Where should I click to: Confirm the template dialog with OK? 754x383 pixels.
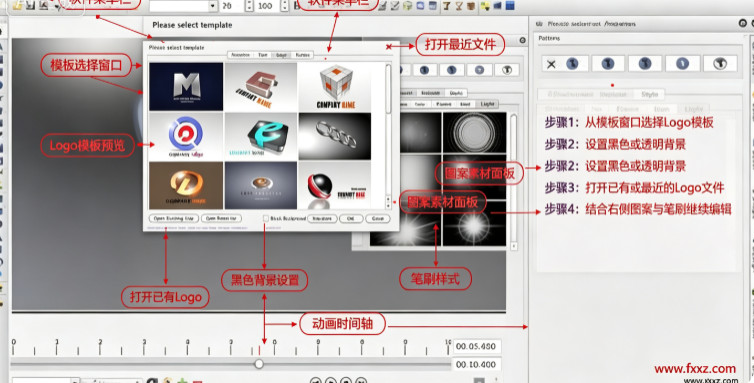[351, 218]
